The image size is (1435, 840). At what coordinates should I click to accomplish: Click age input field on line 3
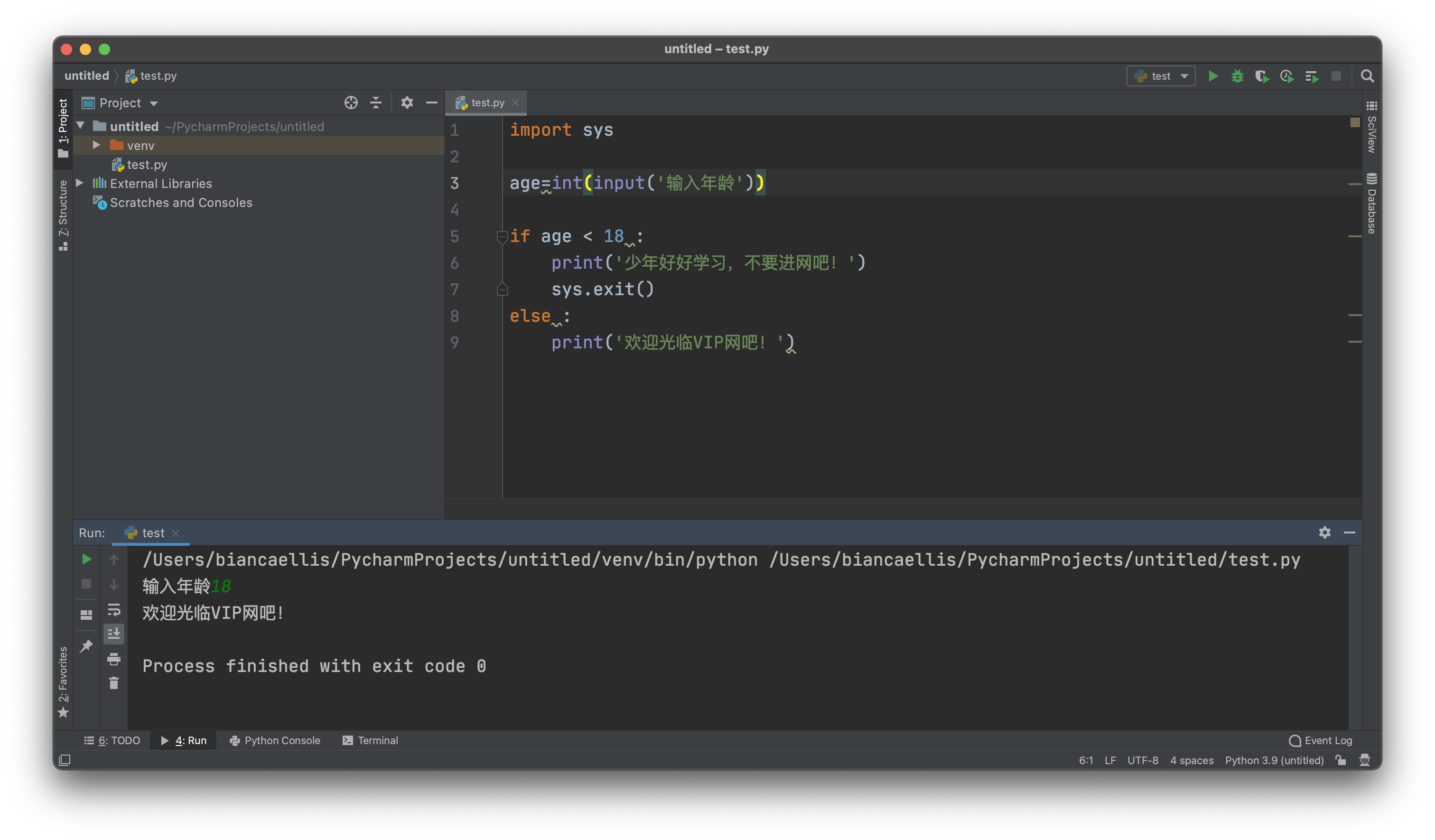637,183
